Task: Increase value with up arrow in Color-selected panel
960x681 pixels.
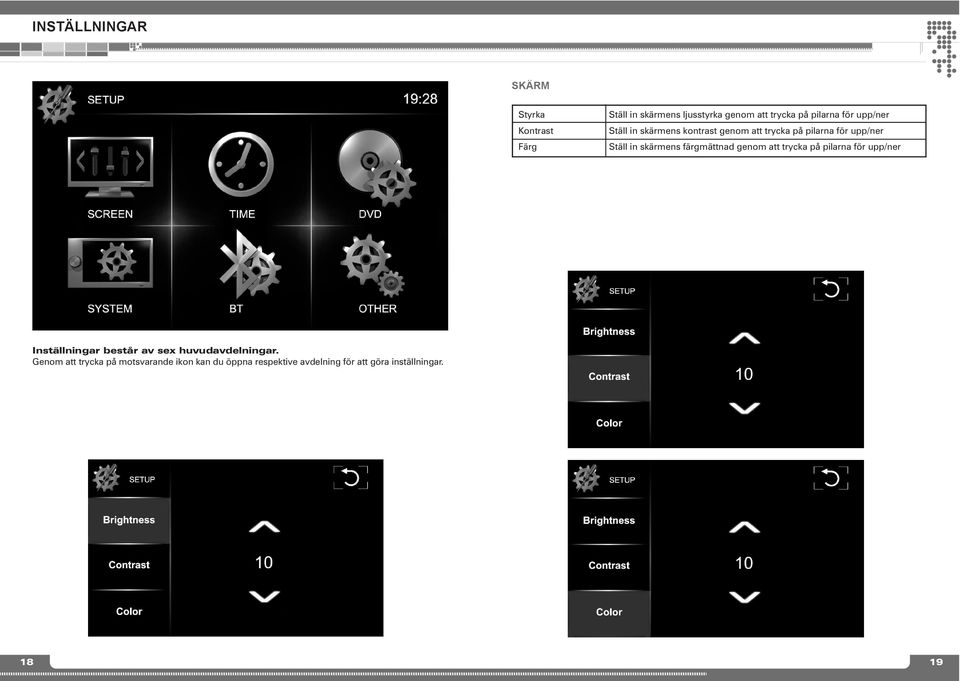Action: coord(744,527)
